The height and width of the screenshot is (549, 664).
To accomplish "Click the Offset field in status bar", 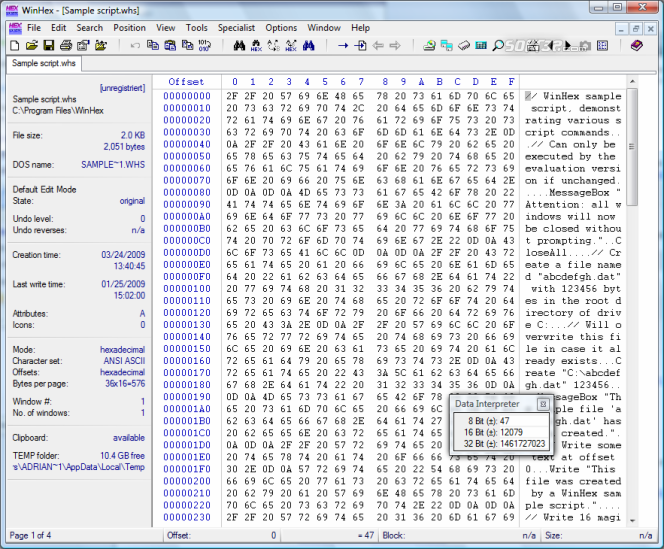I will click(x=221, y=535).
